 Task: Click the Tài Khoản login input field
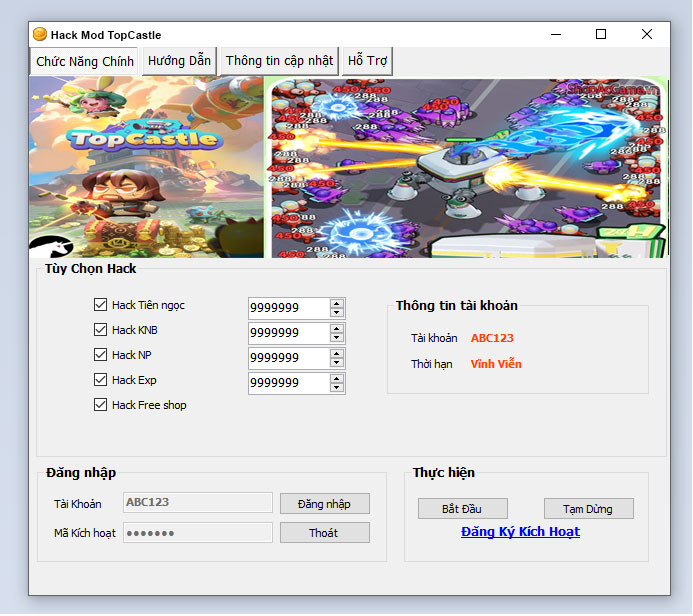198,502
